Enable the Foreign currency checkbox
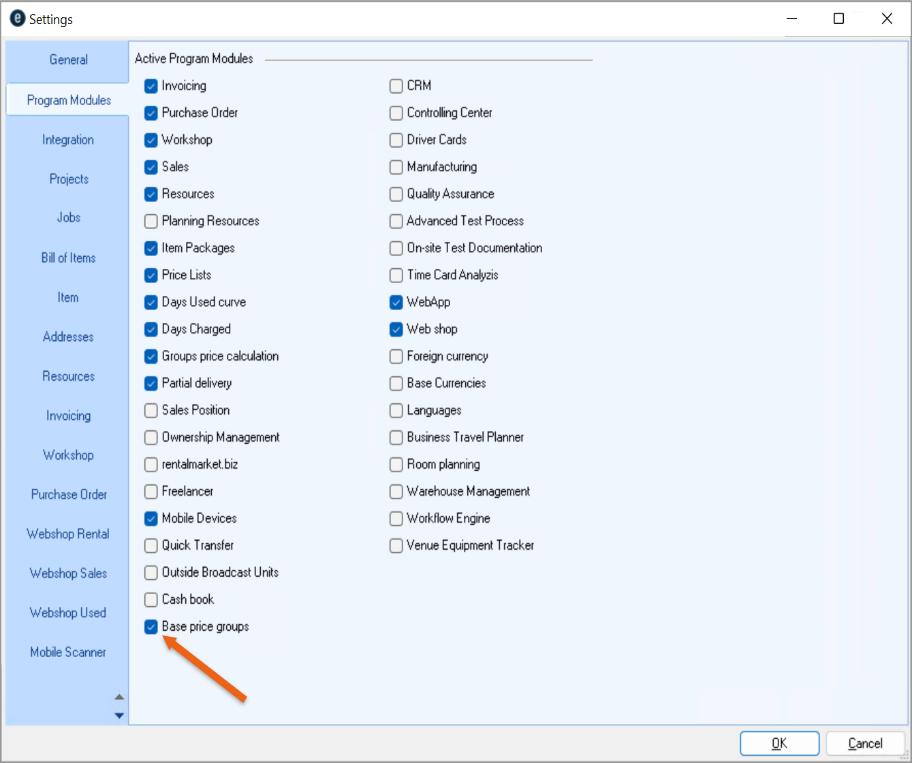This screenshot has height=763, width=912. pyautogui.click(x=396, y=356)
